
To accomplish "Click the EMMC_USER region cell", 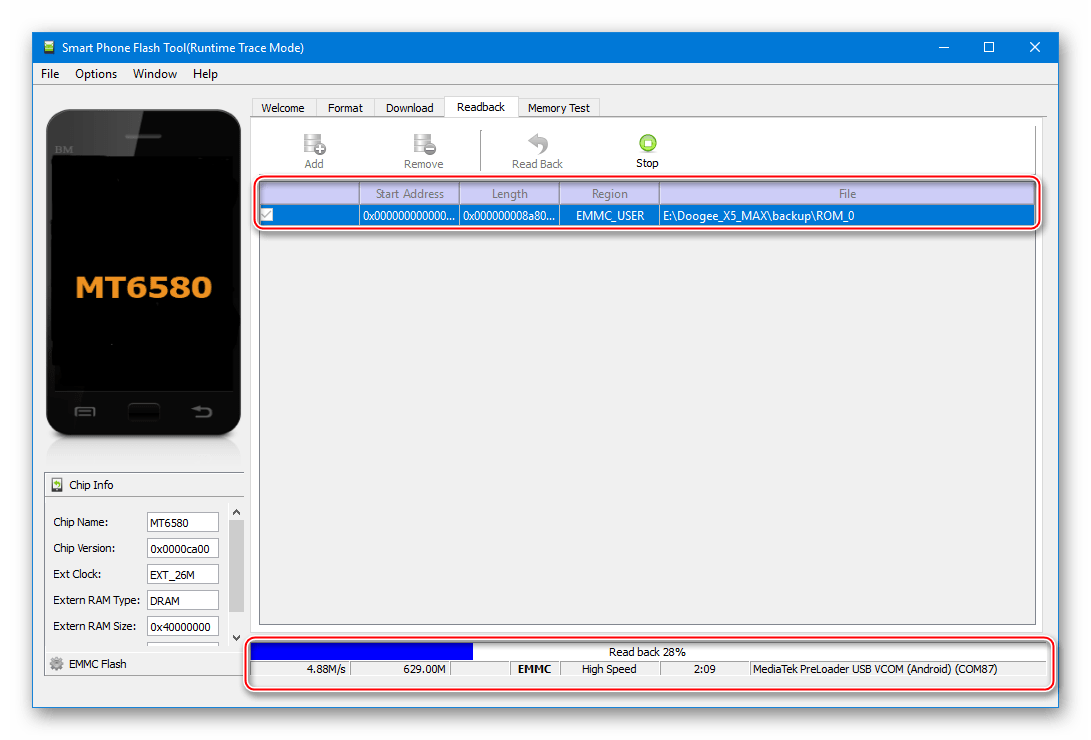I will tap(610, 216).
